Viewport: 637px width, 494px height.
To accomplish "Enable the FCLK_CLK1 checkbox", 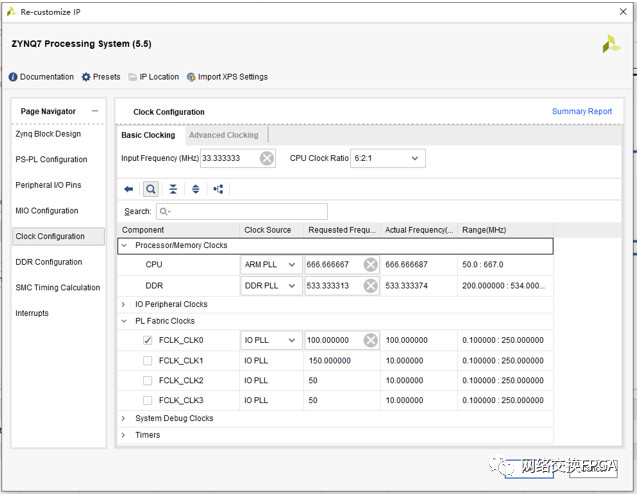I will 148,360.
